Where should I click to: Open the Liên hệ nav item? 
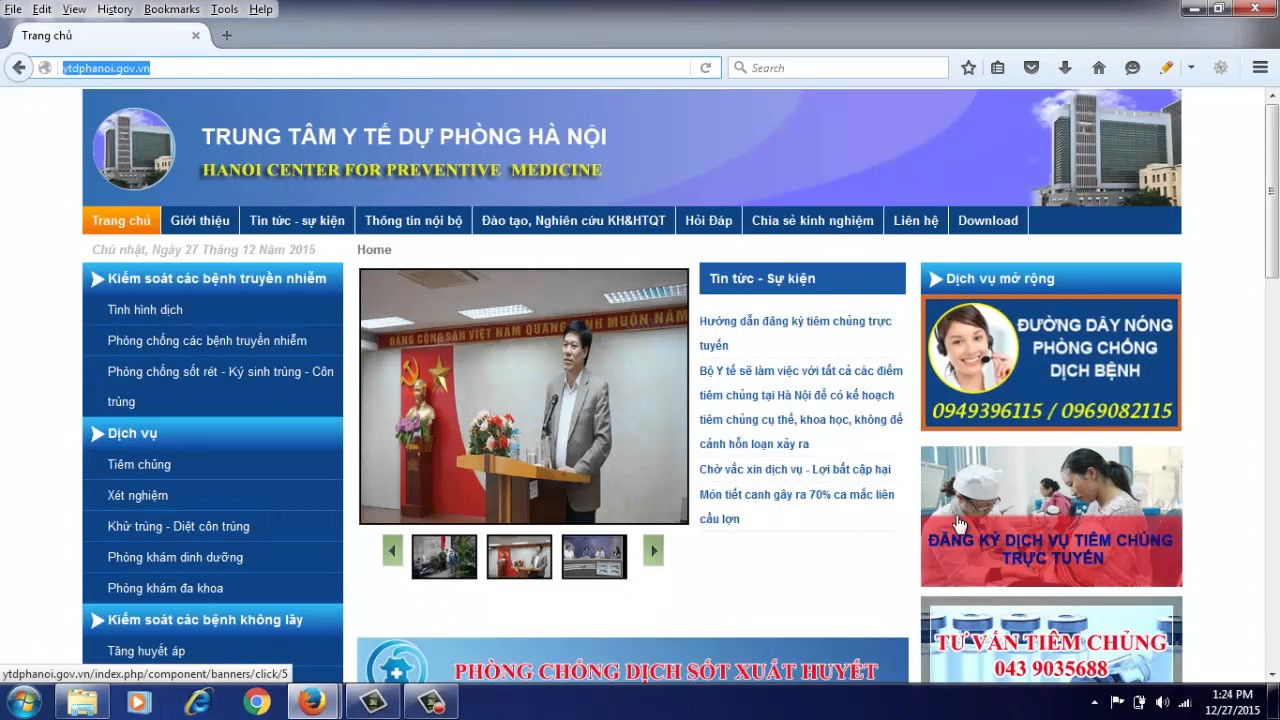[x=916, y=221]
